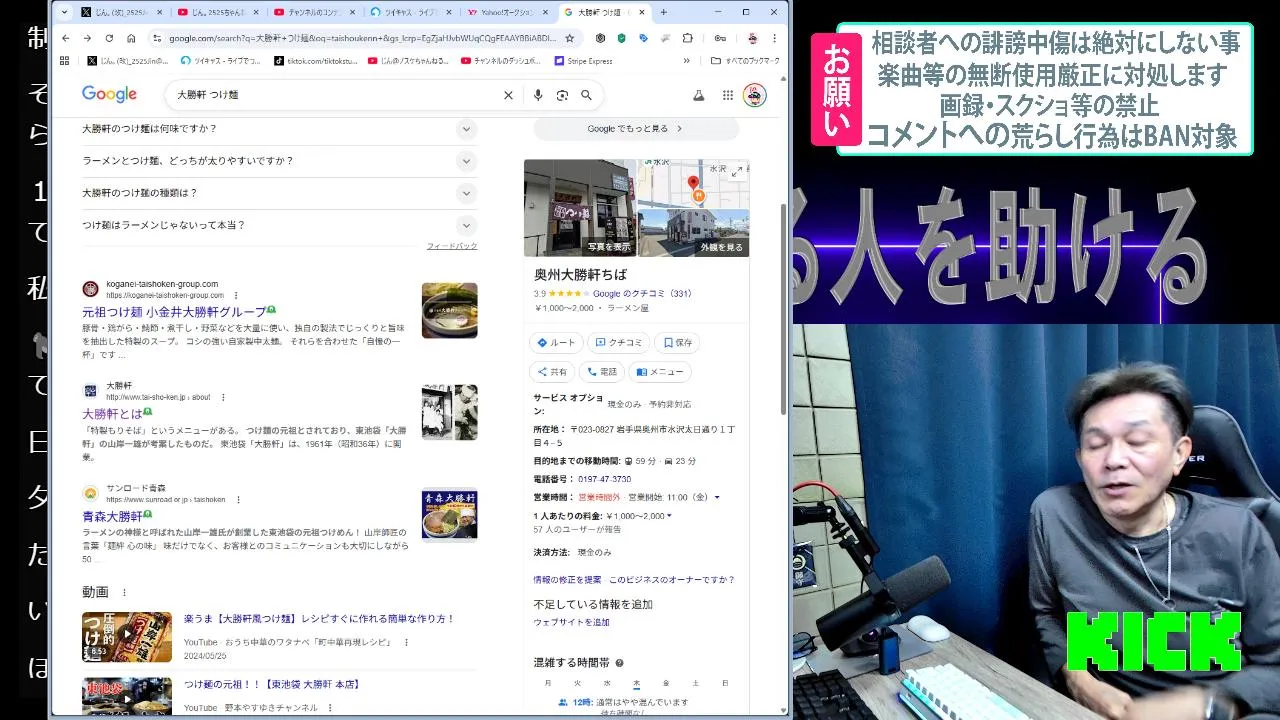Open the Stripe Express bookmark

[583, 60]
